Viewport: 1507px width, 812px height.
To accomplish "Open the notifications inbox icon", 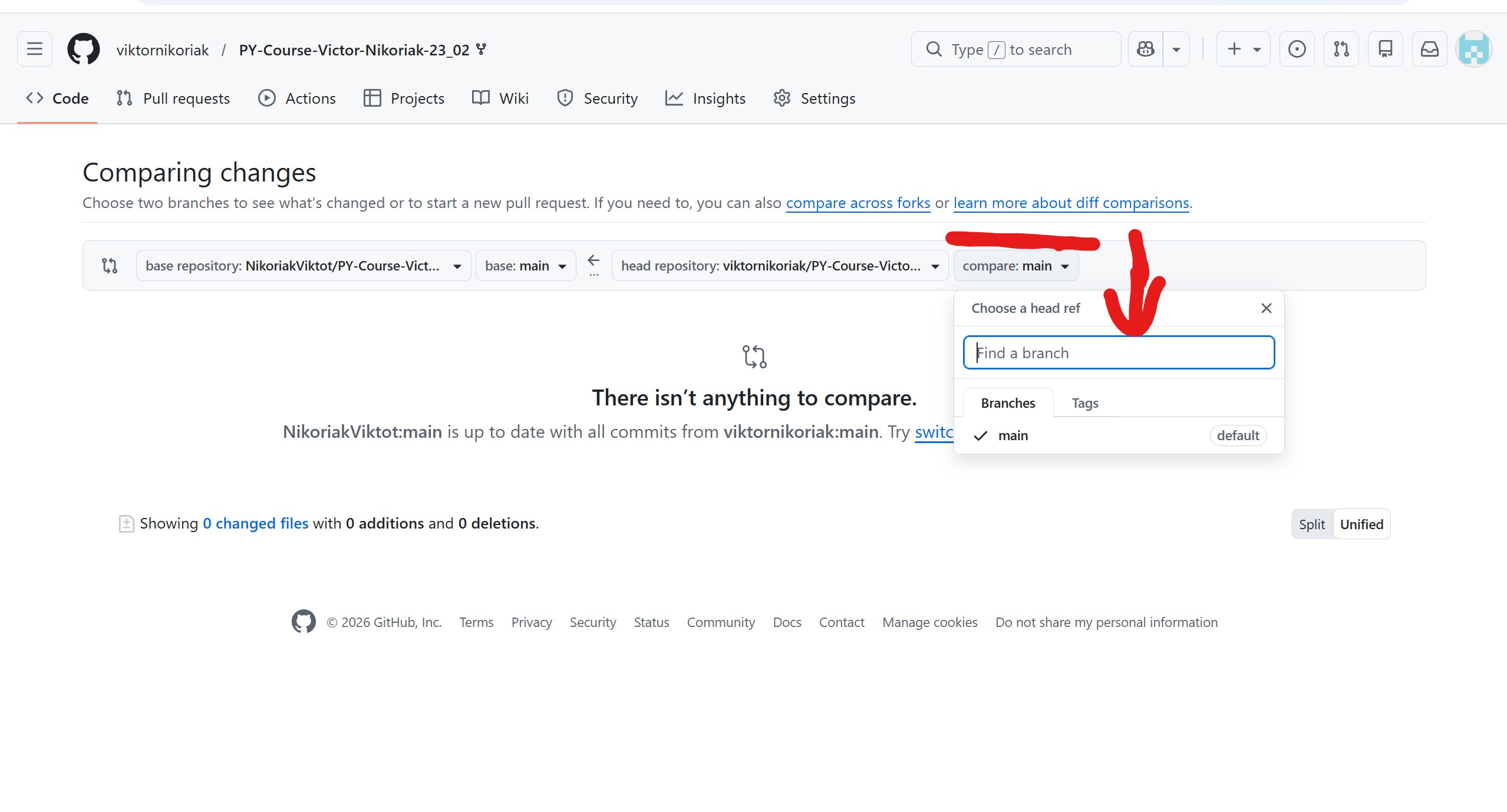I will pyautogui.click(x=1430, y=49).
